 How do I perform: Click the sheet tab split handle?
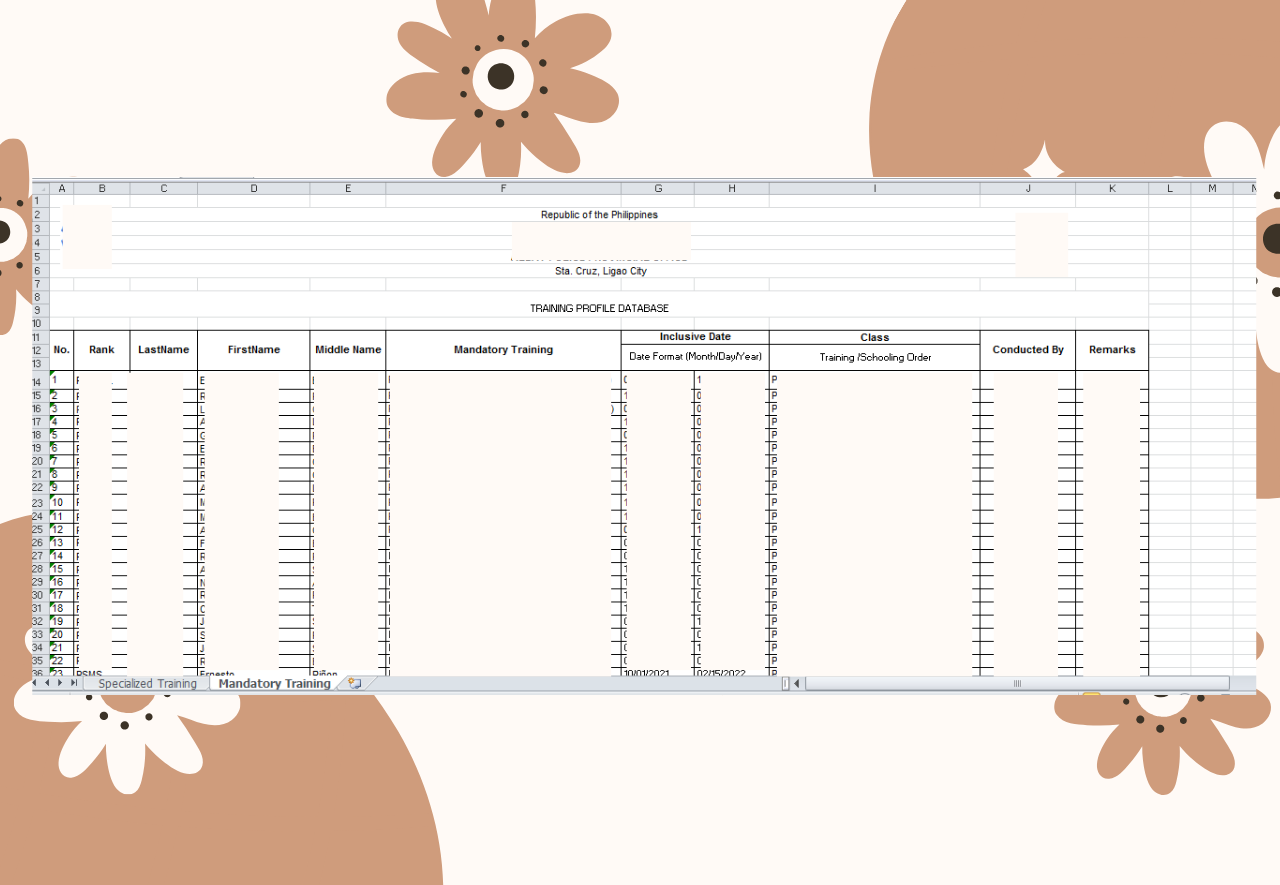point(785,684)
